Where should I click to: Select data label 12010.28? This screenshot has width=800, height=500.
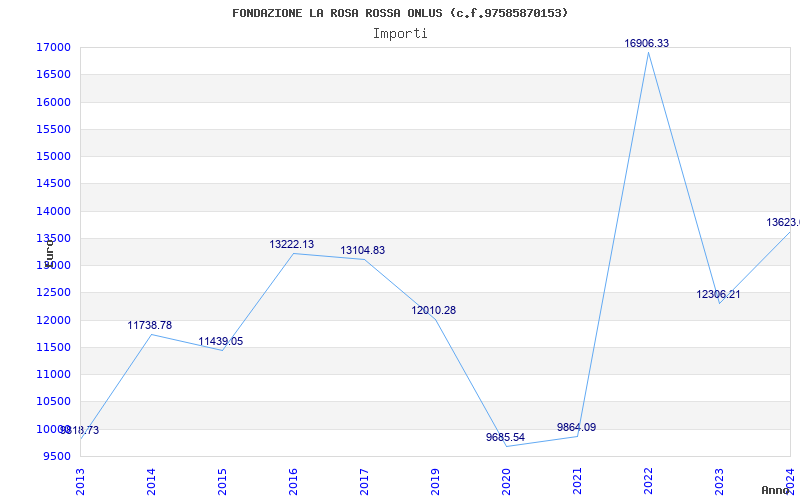pyautogui.click(x=434, y=310)
